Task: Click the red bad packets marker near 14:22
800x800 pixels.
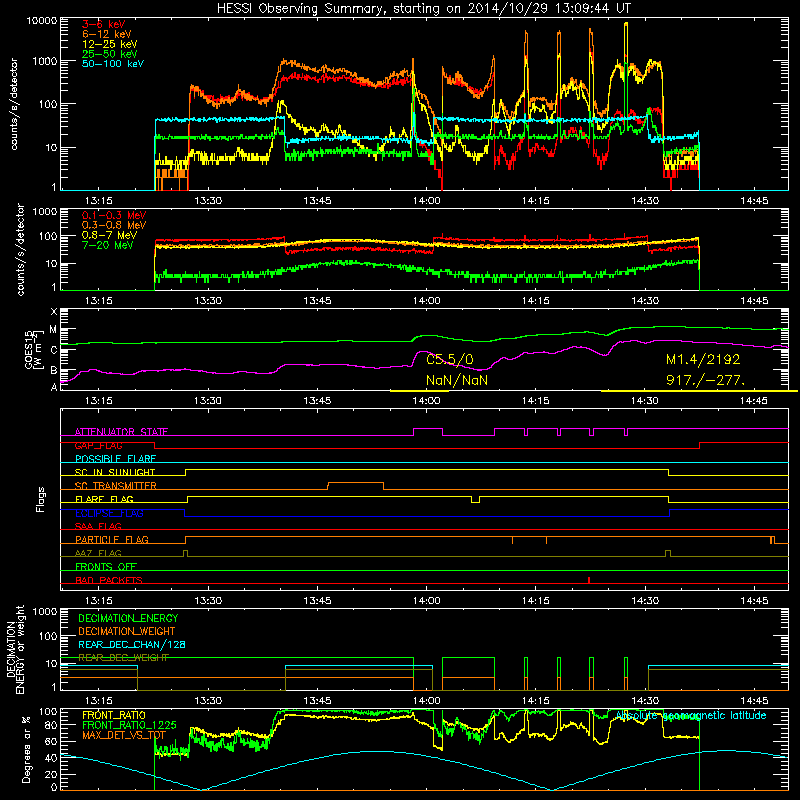Action: pos(589,580)
